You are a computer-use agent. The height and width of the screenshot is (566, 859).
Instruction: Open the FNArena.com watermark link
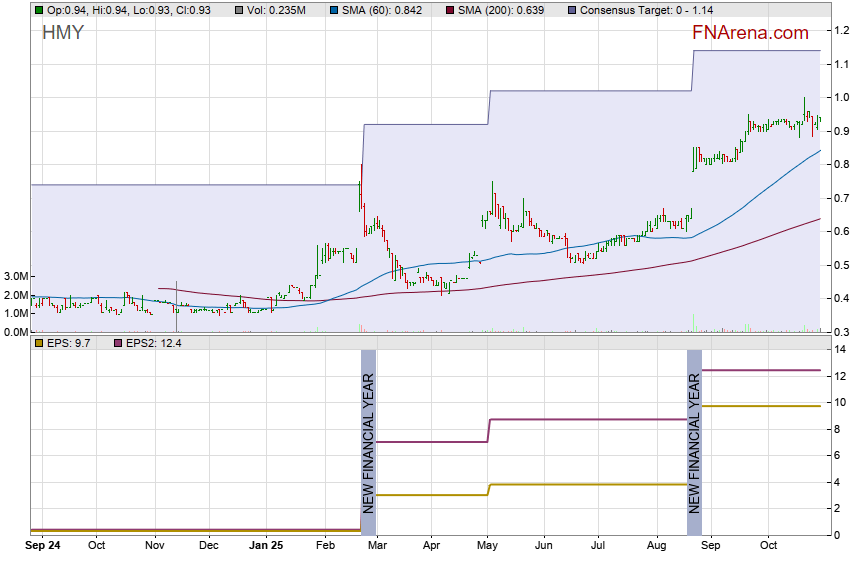[750, 33]
